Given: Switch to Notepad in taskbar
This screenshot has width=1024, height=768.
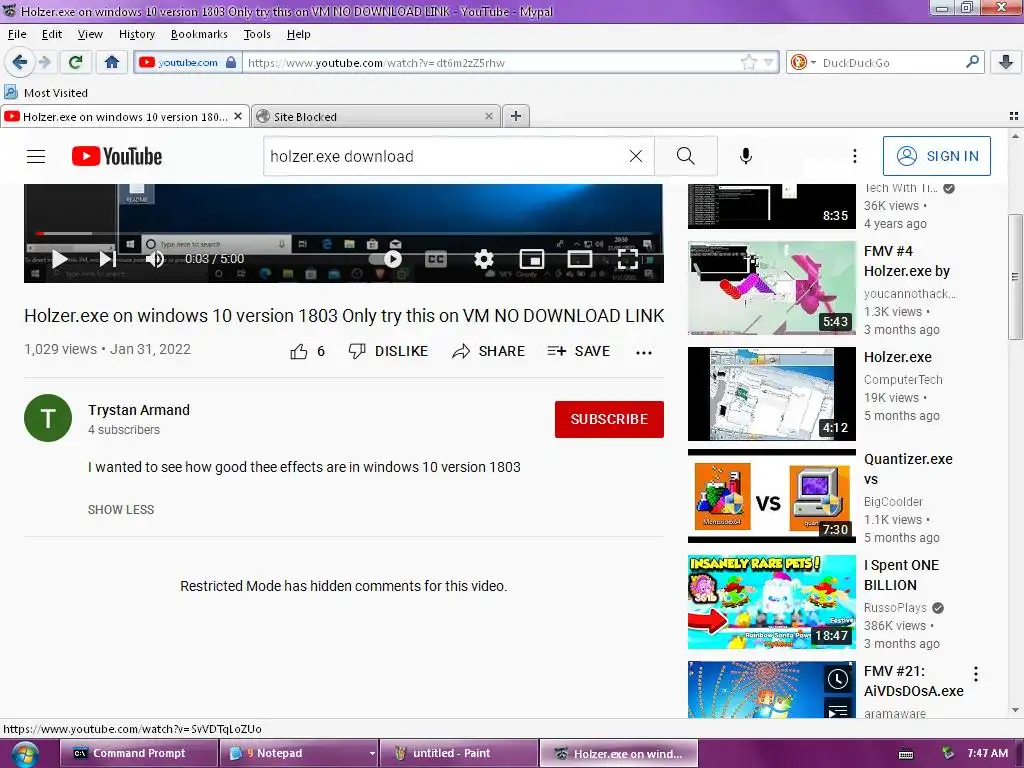Looking at the screenshot, I should [x=299, y=753].
